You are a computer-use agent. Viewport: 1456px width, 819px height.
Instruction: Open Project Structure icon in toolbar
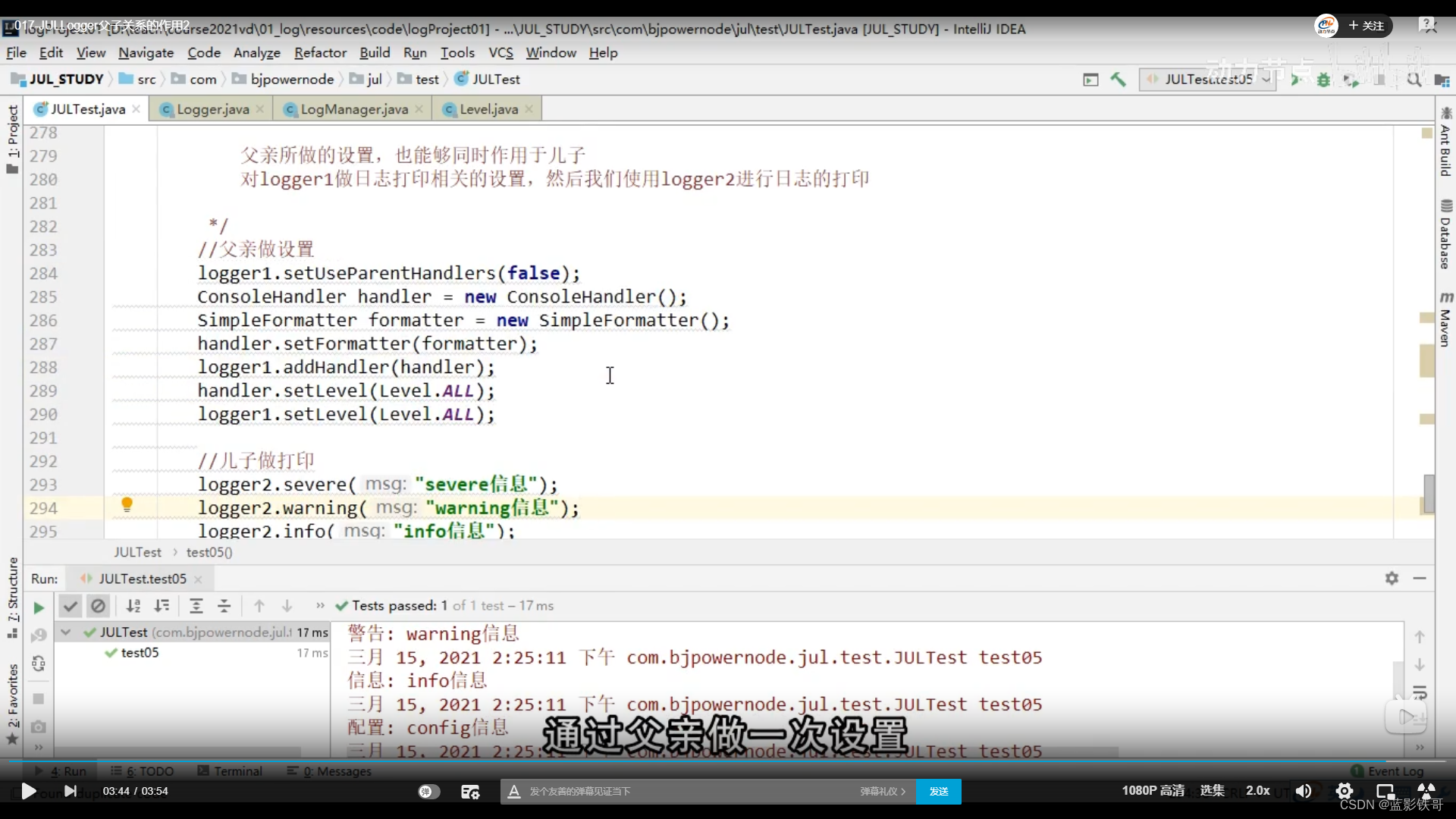[x=1442, y=80]
